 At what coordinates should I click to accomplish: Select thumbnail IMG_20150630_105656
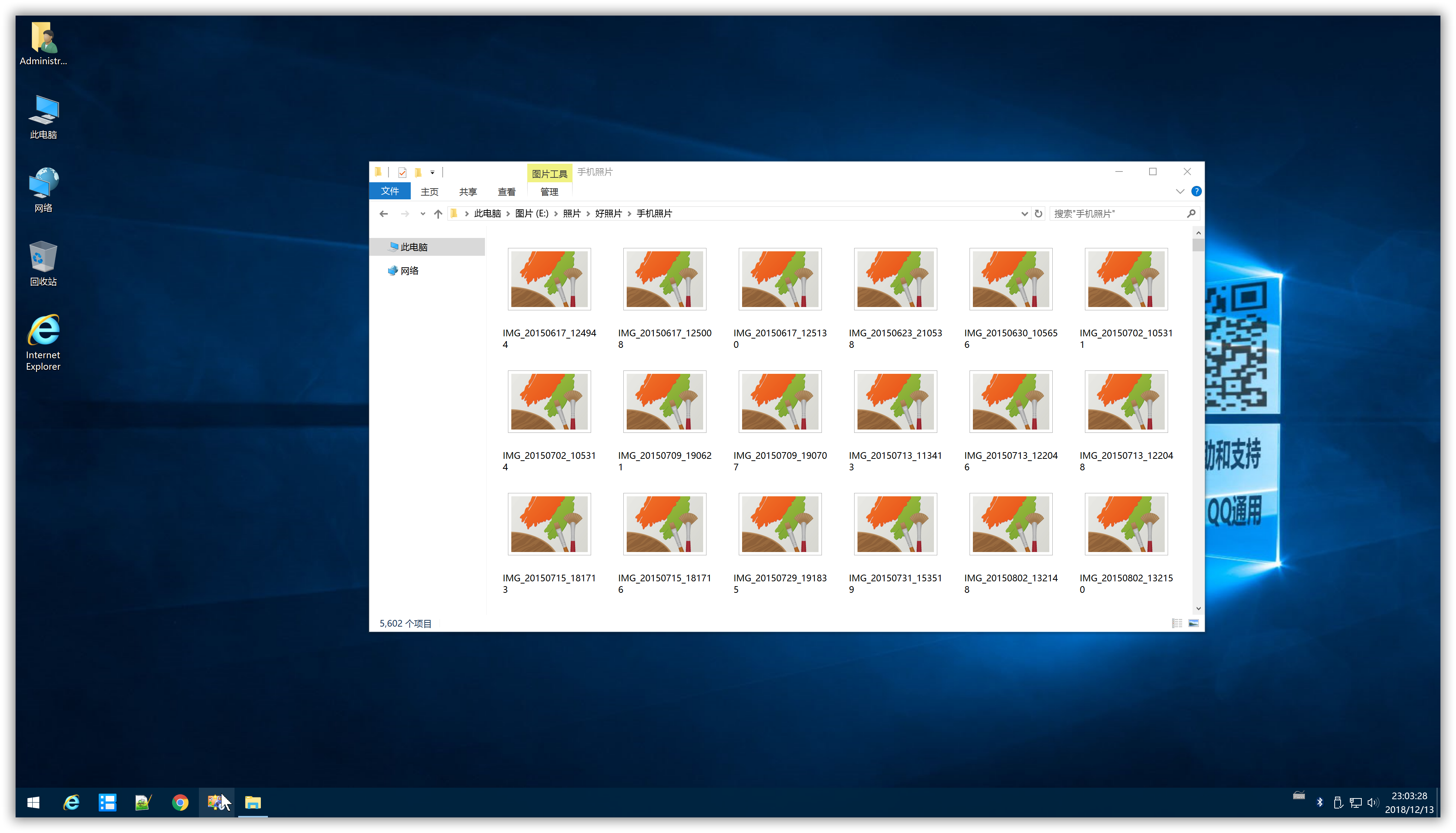tap(1011, 279)
